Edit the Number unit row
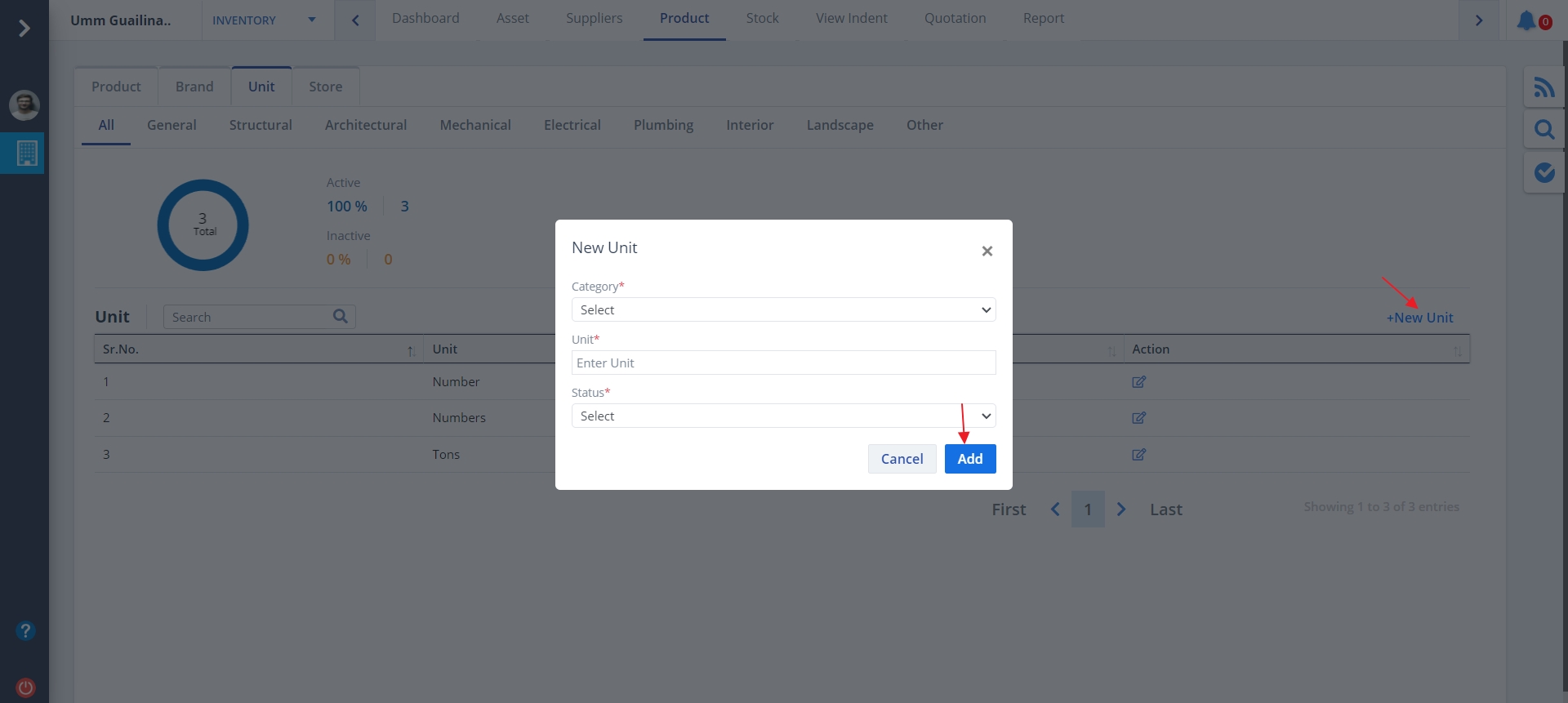The image size is (1568, 703). point(1138,382)
